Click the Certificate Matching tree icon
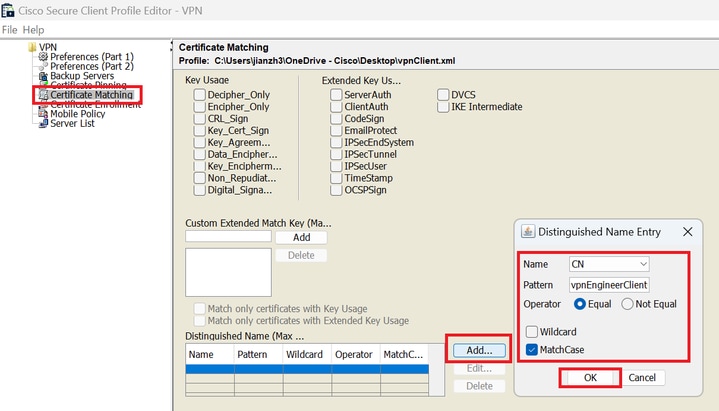The width and height of the screenshot is (719, 411). coord(43,95)
